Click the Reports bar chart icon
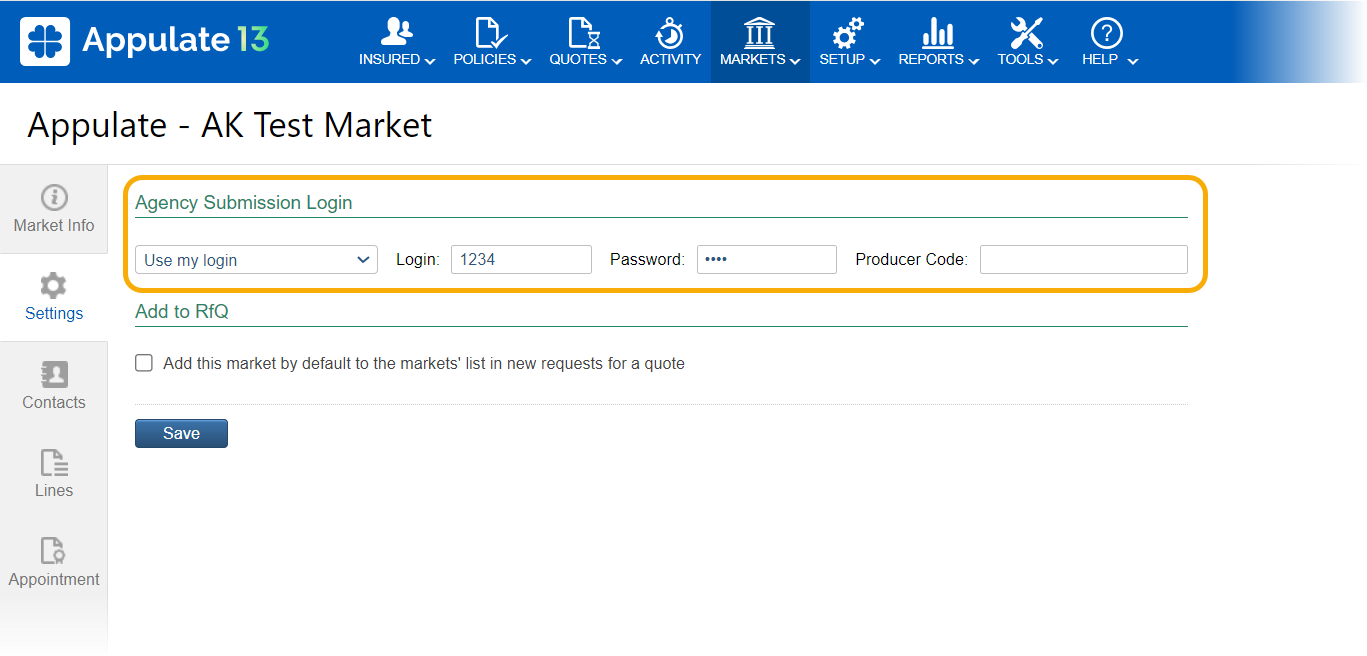Viewport: 1367px width, 656px height. coord(937,32)
